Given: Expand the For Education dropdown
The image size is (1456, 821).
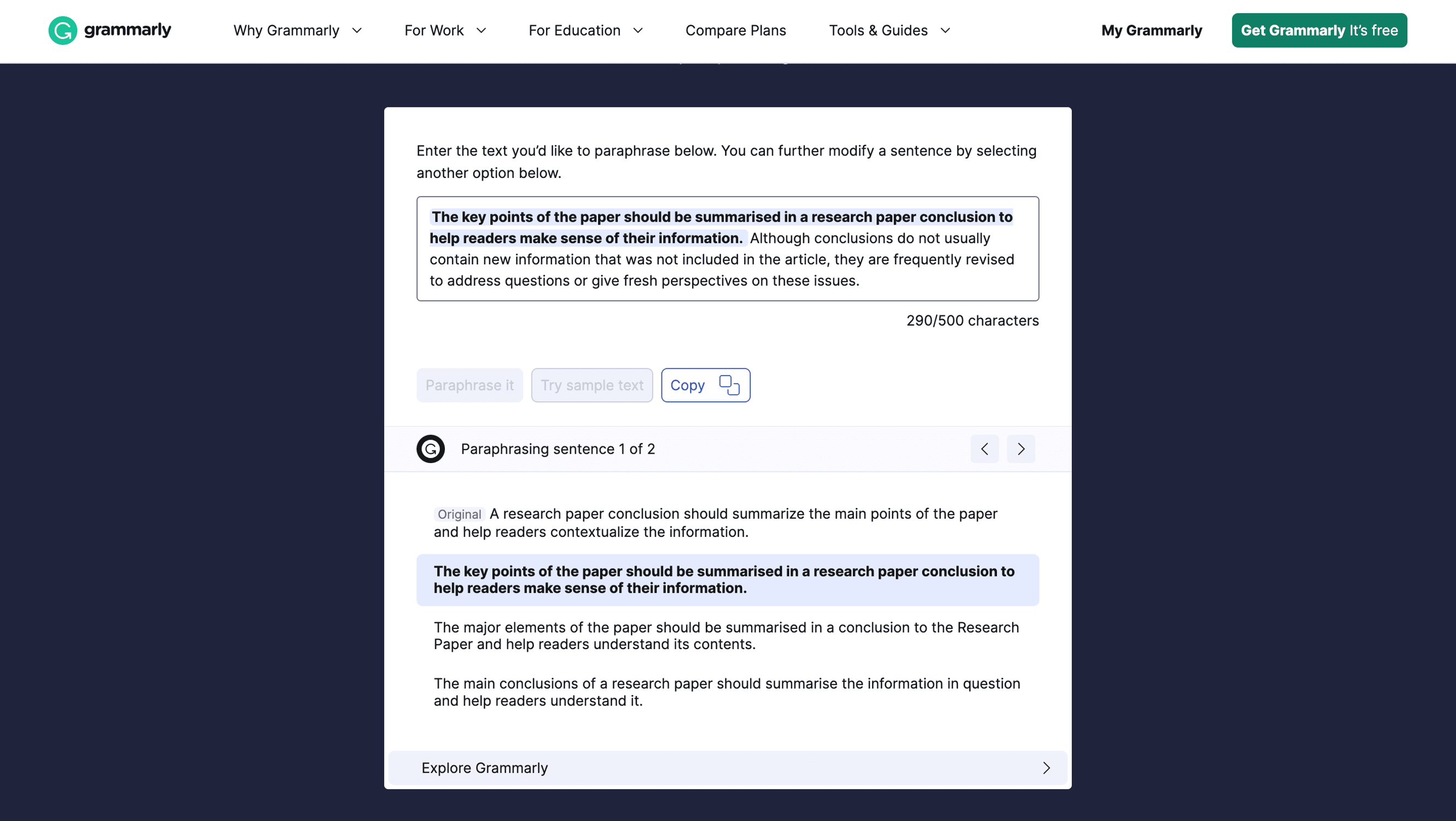Looking at the screenshot, I should 584,30.
